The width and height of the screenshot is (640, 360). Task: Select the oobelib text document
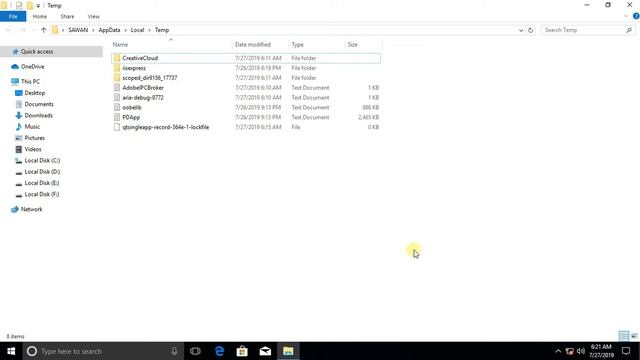coord(246,107)
